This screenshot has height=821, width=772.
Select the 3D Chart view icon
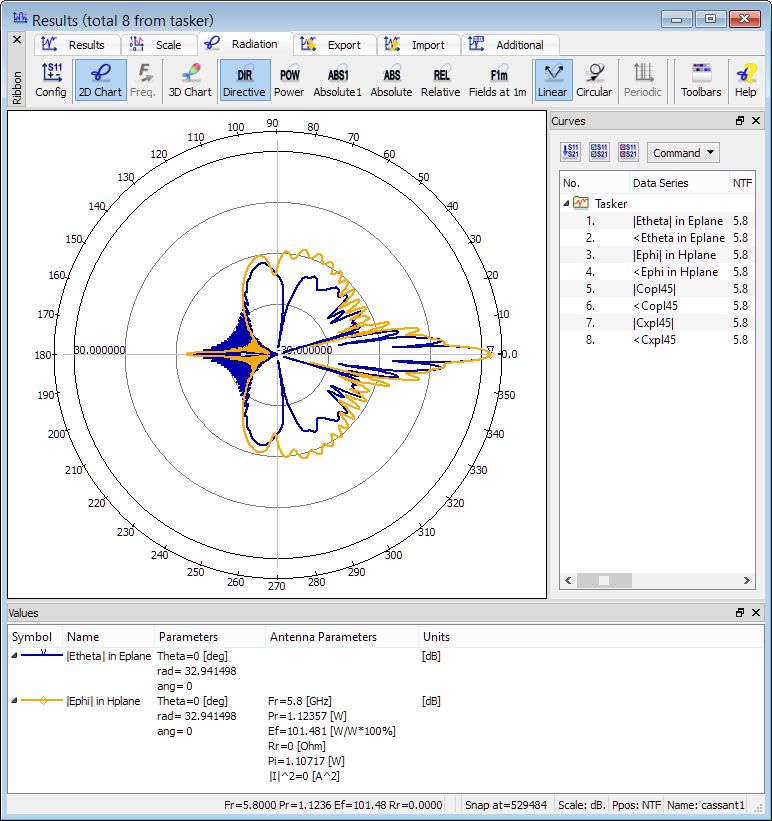tap(189, 80)
